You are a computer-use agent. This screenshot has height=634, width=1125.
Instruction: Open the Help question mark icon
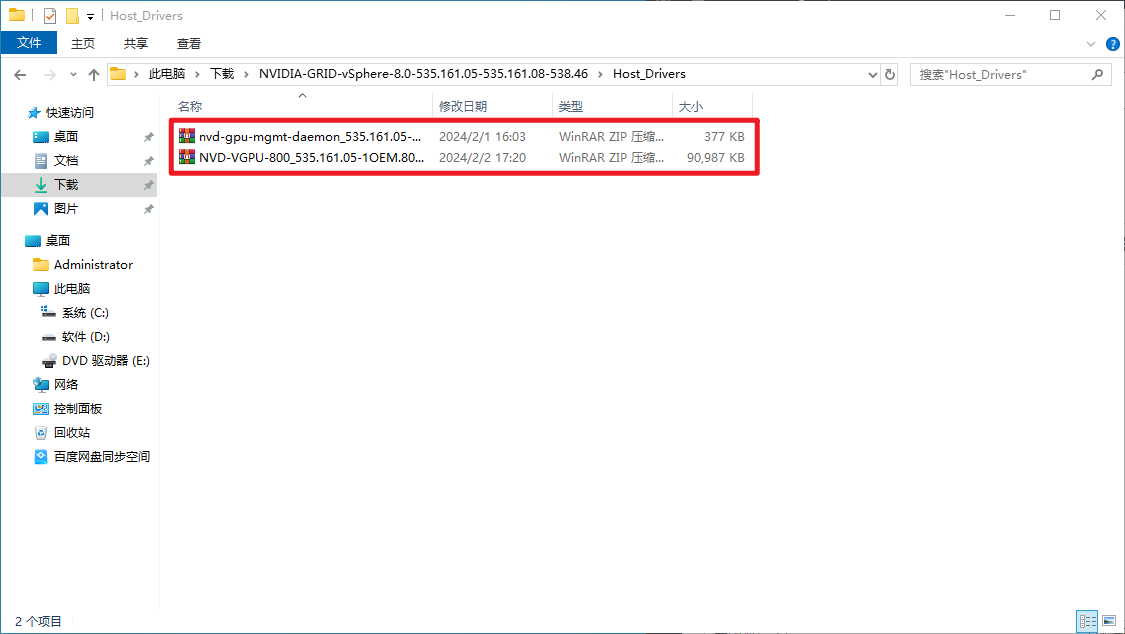point(1111,44)
